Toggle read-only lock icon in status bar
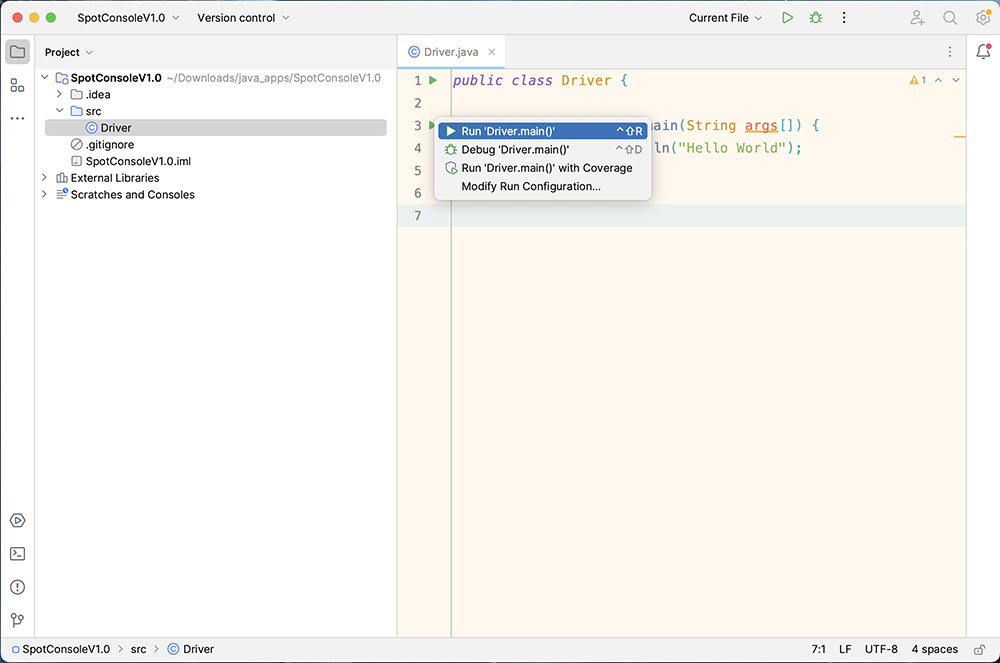 click(x=979, y=649)
